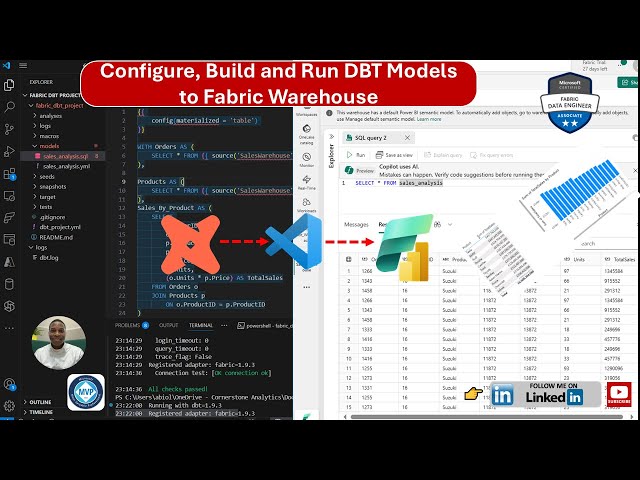The image size is (640, 480).
Task: Run the SQL query
Action: 356,155
